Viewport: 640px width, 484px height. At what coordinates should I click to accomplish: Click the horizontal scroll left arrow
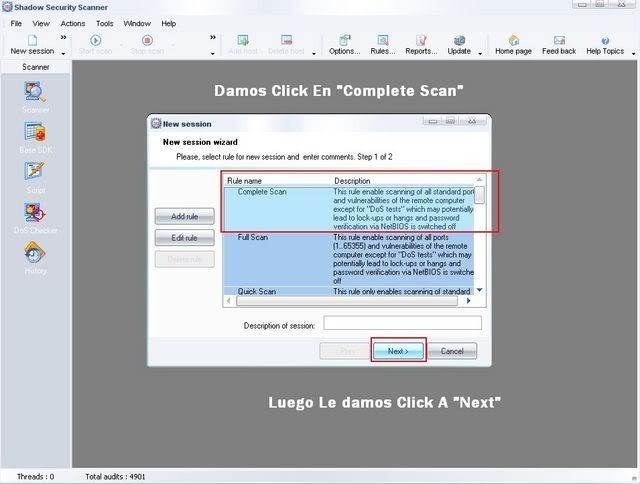(x=229, y=301)
